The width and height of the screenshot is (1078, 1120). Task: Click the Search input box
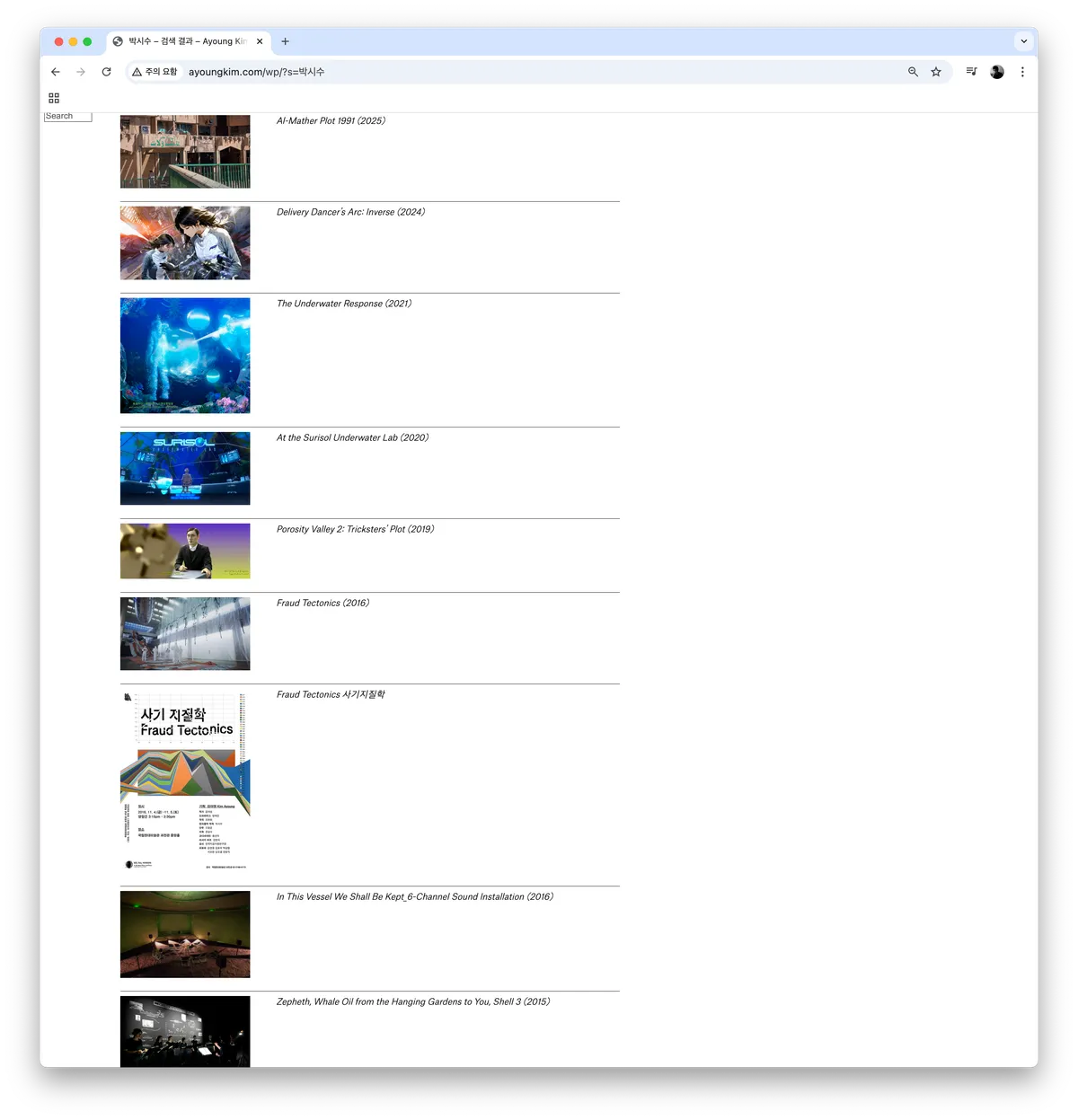coord(68,116)
